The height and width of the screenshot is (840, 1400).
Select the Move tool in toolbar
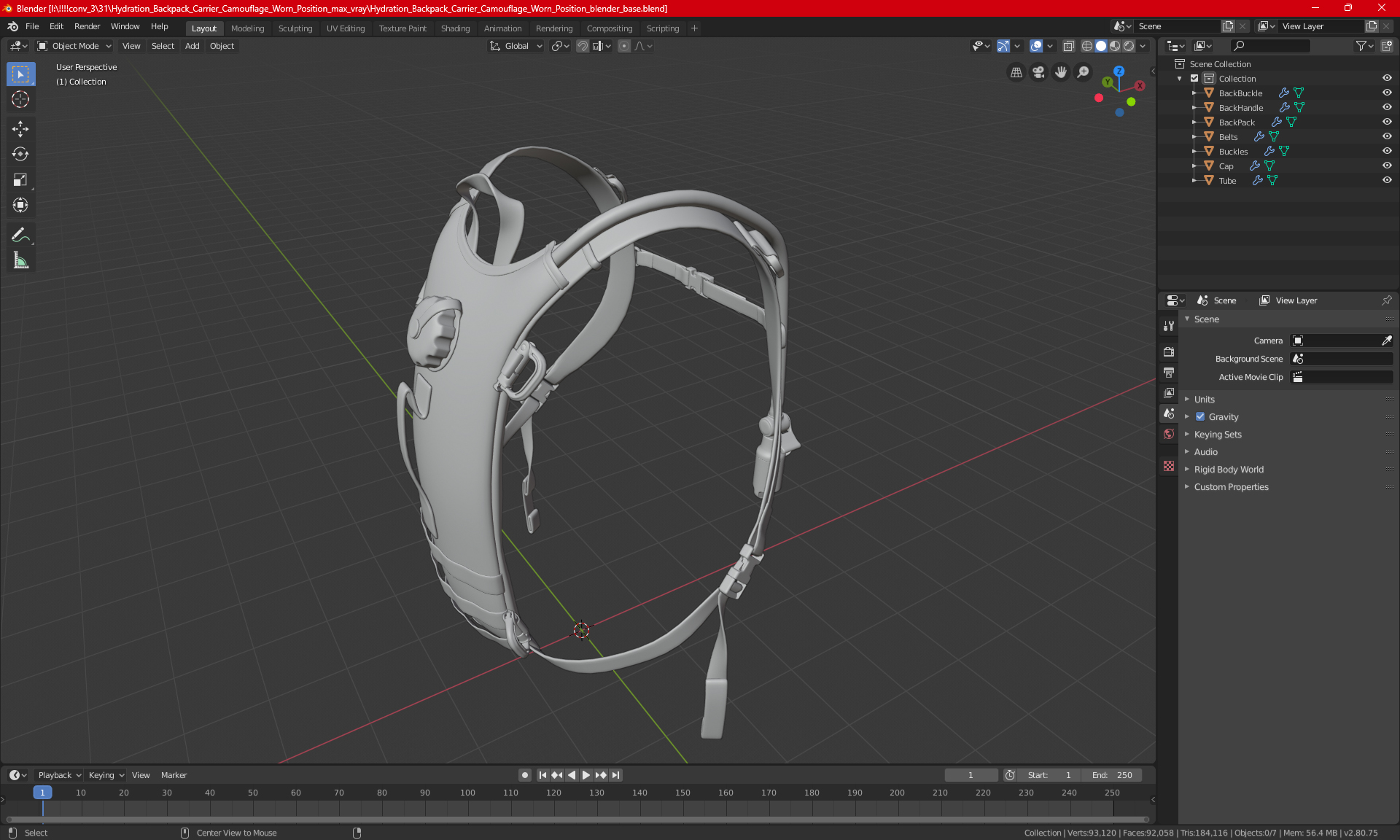click(x=20, y=129)
